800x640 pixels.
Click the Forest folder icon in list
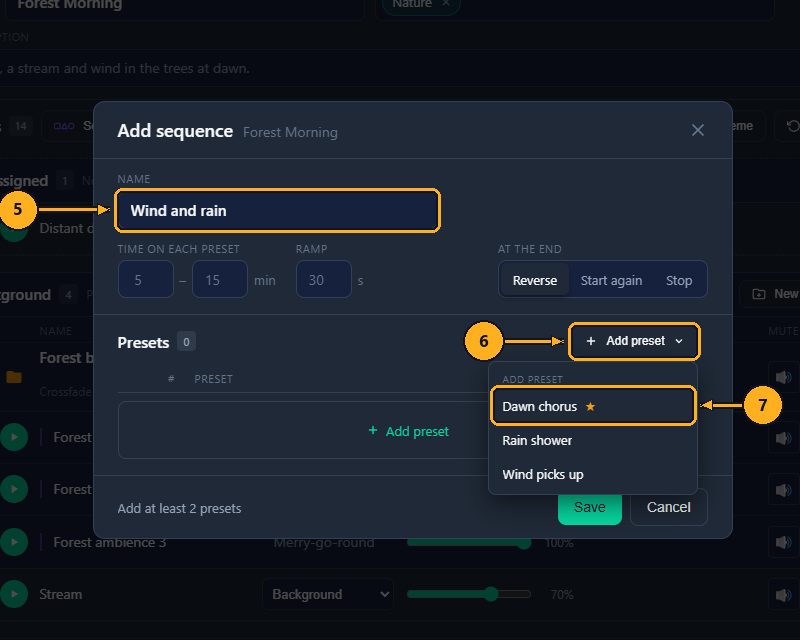14,377
